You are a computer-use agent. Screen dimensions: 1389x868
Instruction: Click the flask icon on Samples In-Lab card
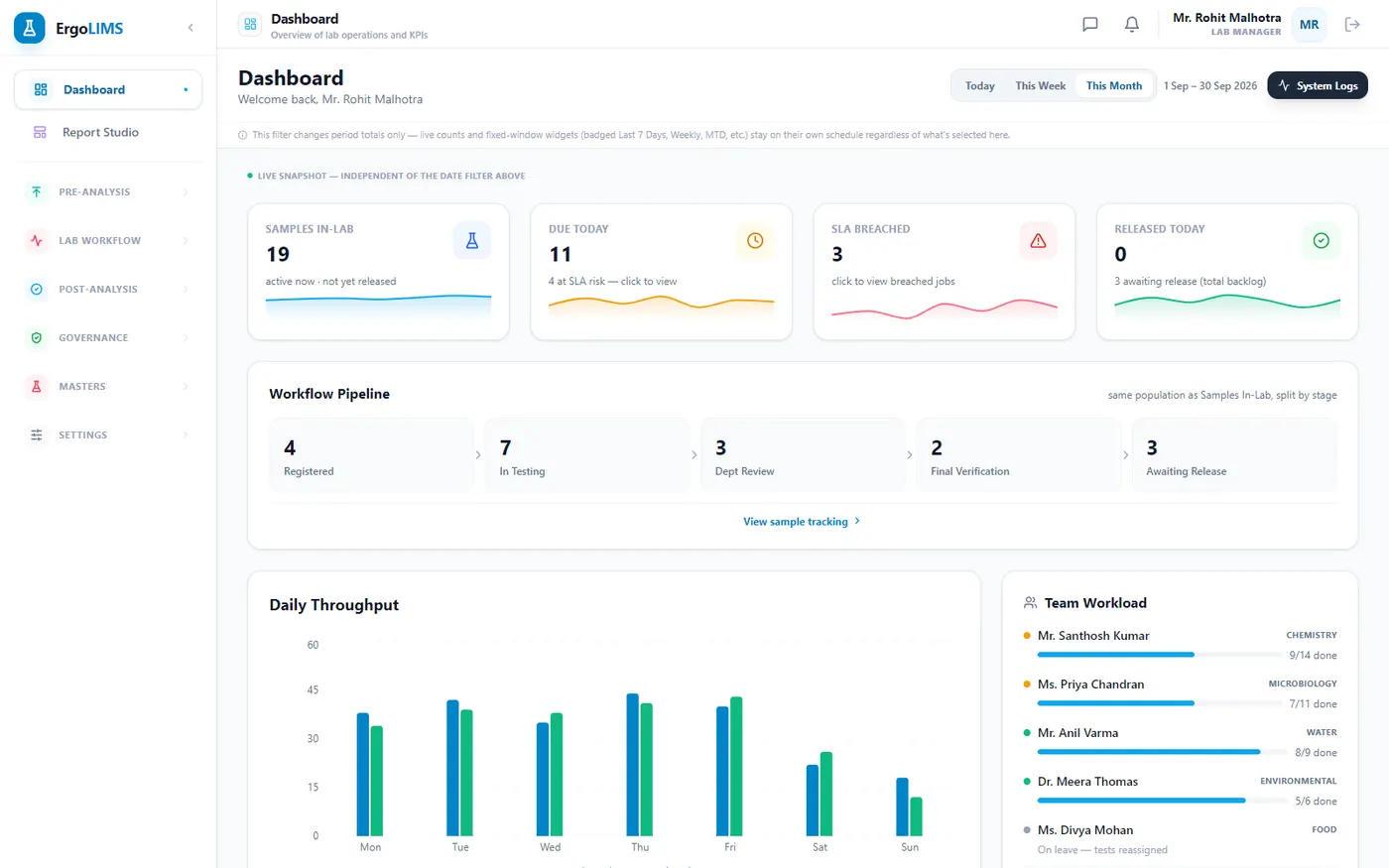coord(472,241)
